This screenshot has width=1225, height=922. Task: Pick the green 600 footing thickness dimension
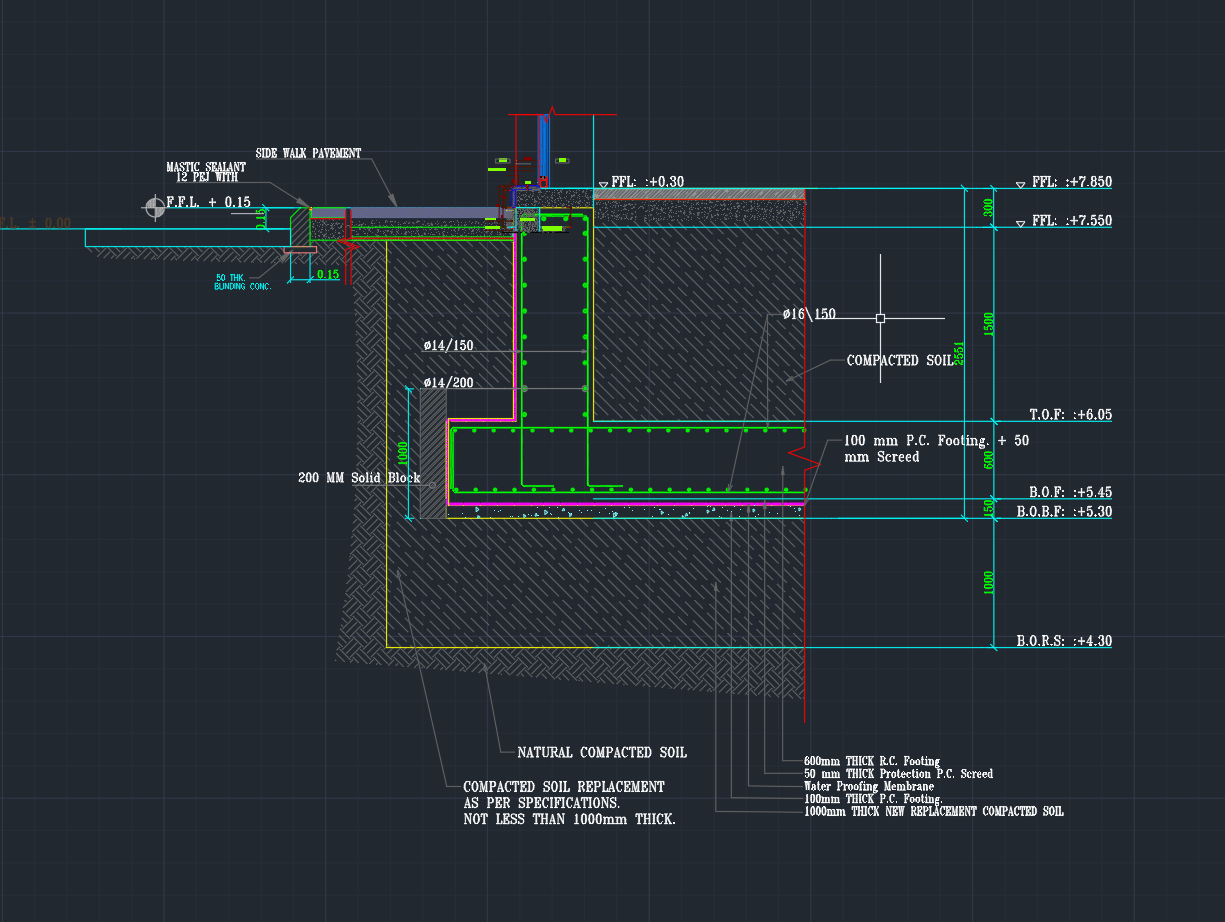[989, 459]
